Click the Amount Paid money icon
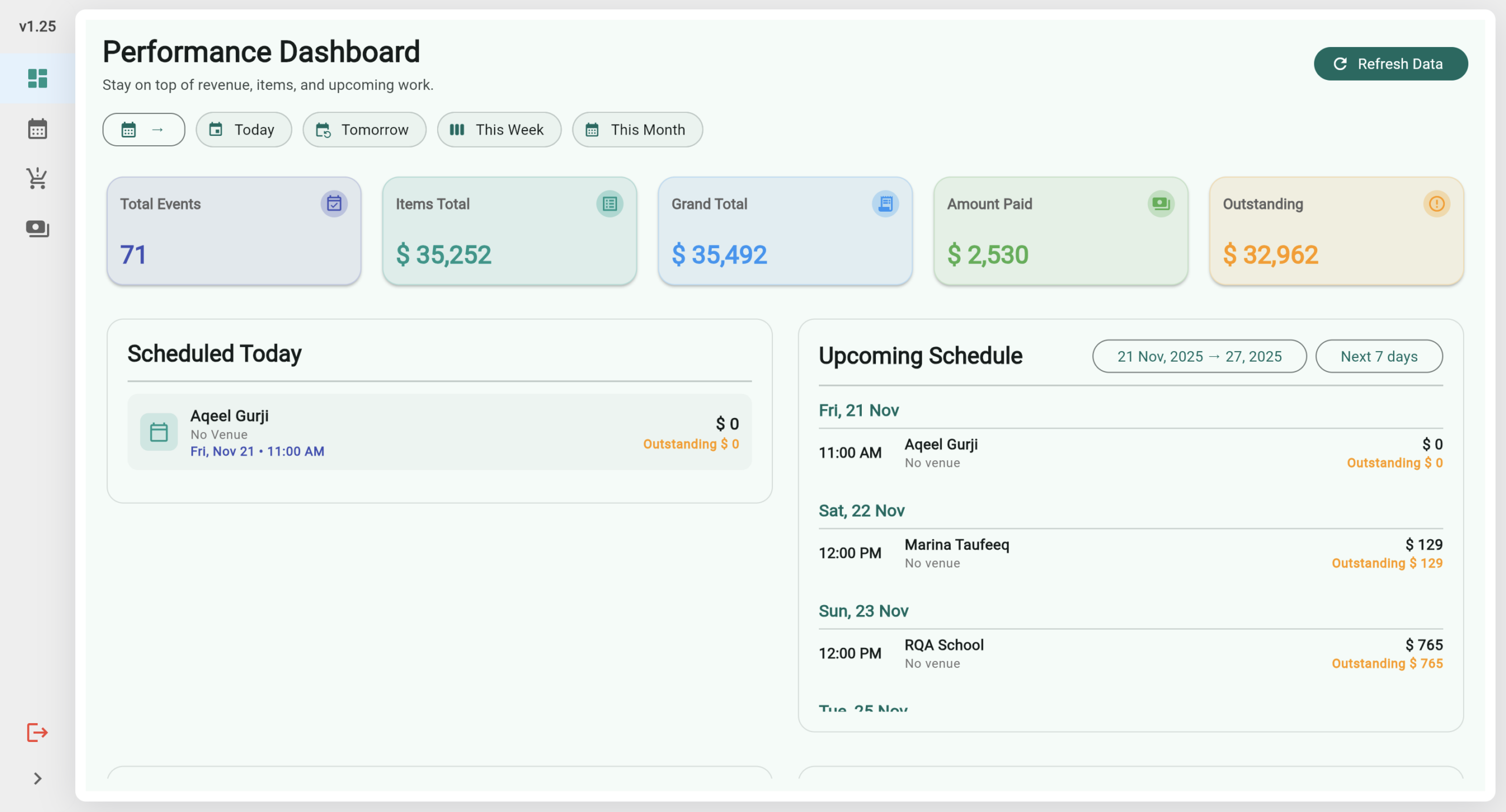The image size is (1506, 812). tap(1161, 204)
